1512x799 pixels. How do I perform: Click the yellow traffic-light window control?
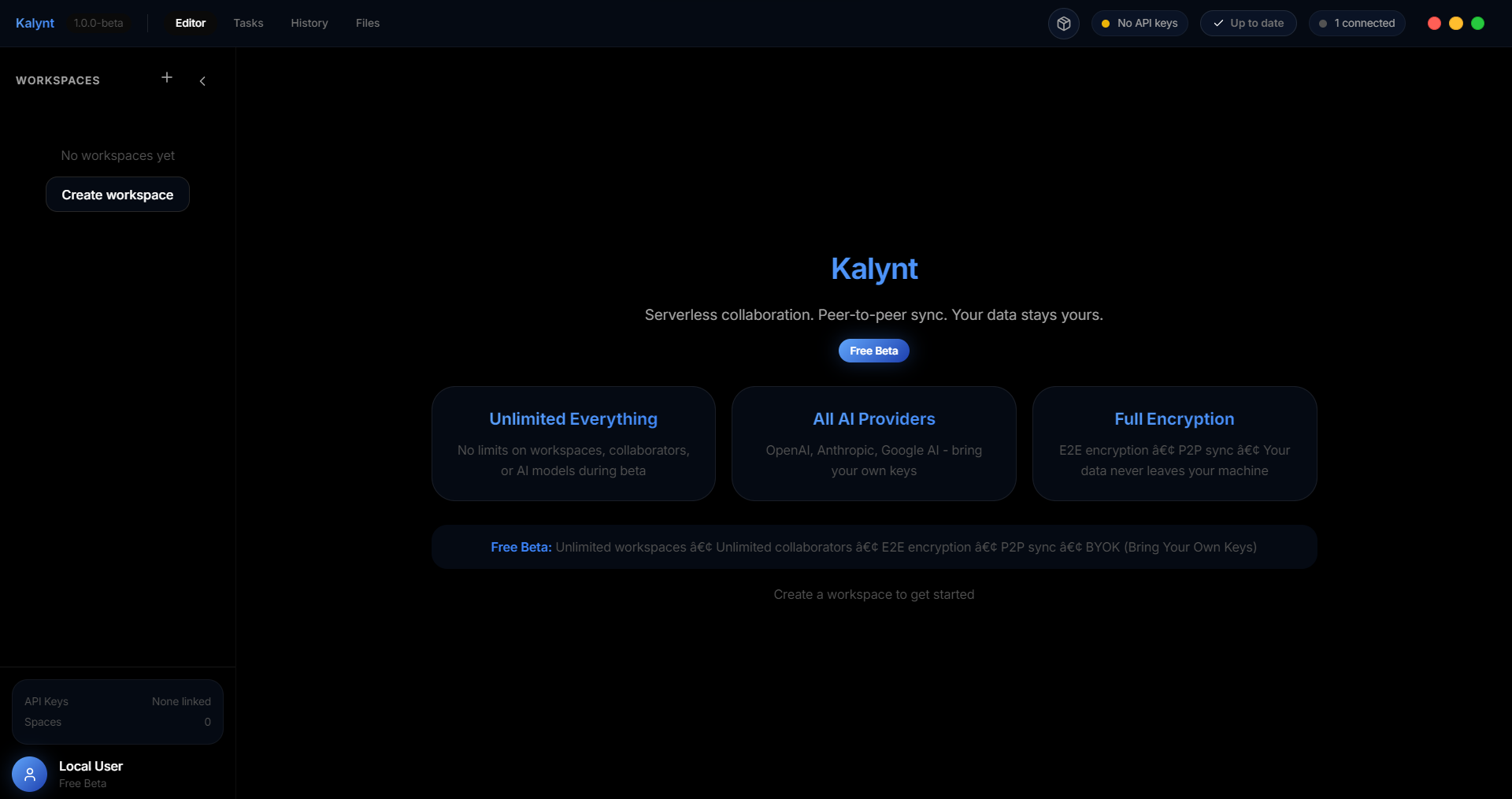(x=1456, y=24)
